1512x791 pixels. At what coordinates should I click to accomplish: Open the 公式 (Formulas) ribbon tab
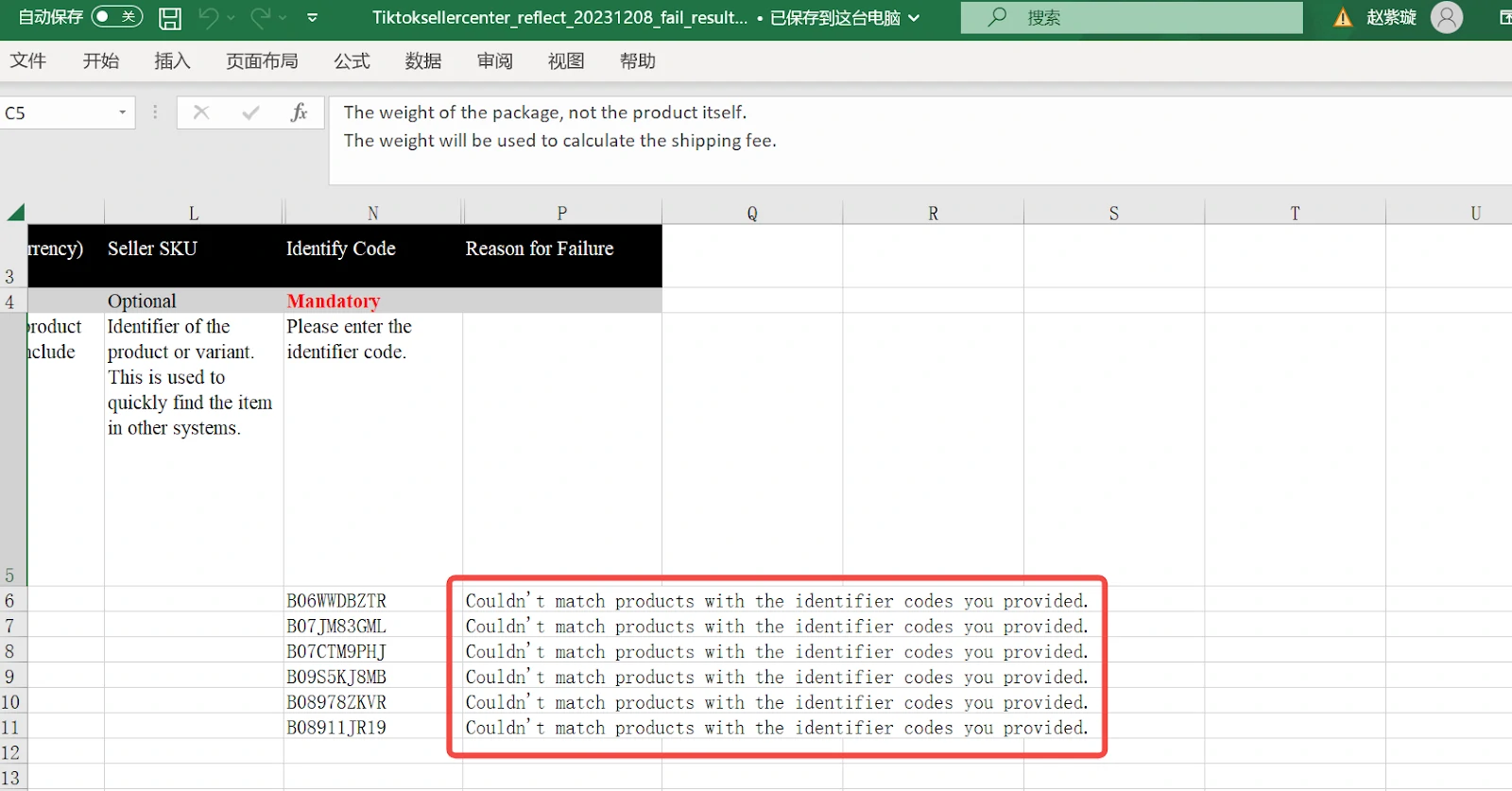(x=352, y=61)
